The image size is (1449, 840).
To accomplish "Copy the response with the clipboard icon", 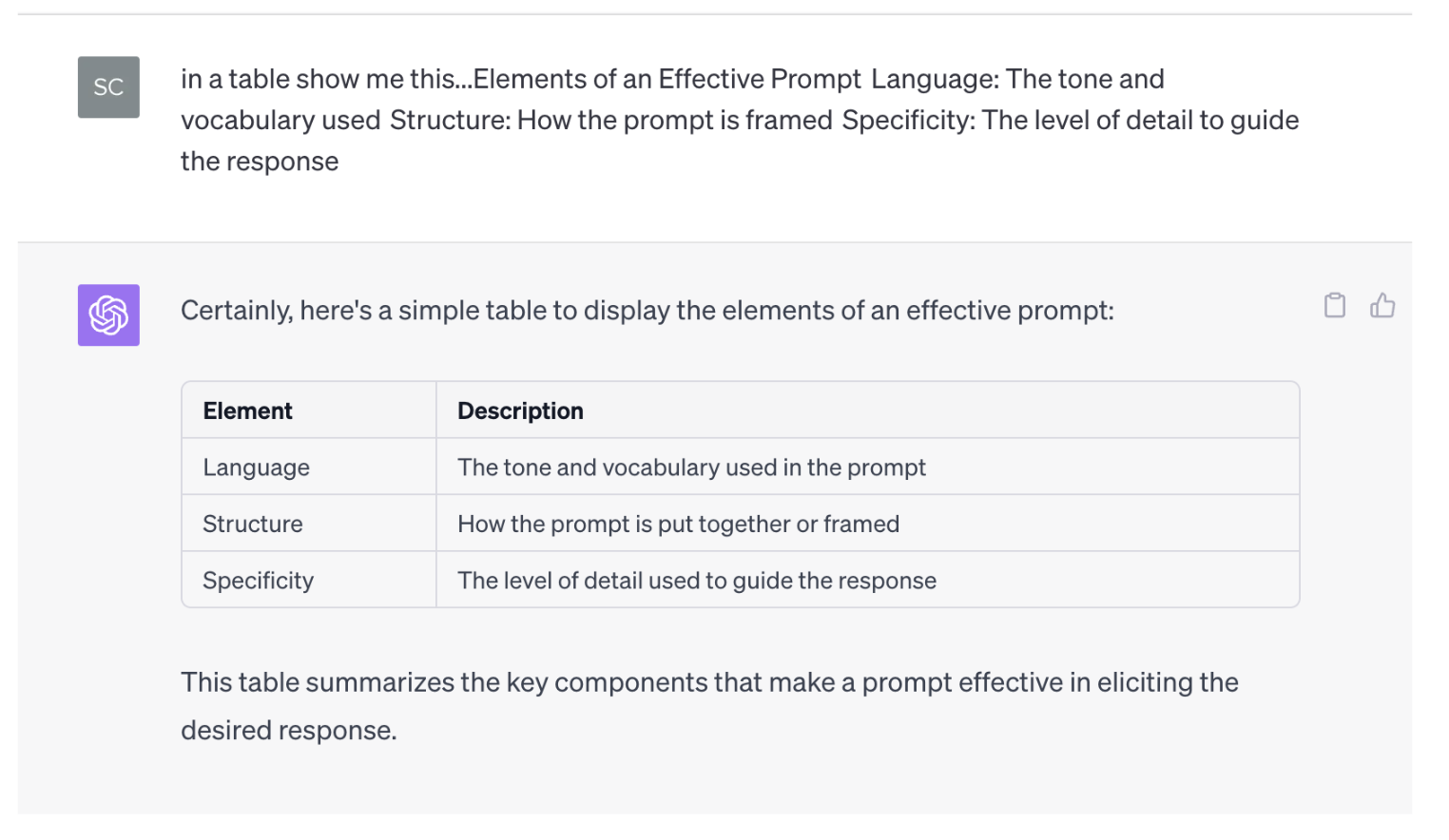I will [1335, 305].
